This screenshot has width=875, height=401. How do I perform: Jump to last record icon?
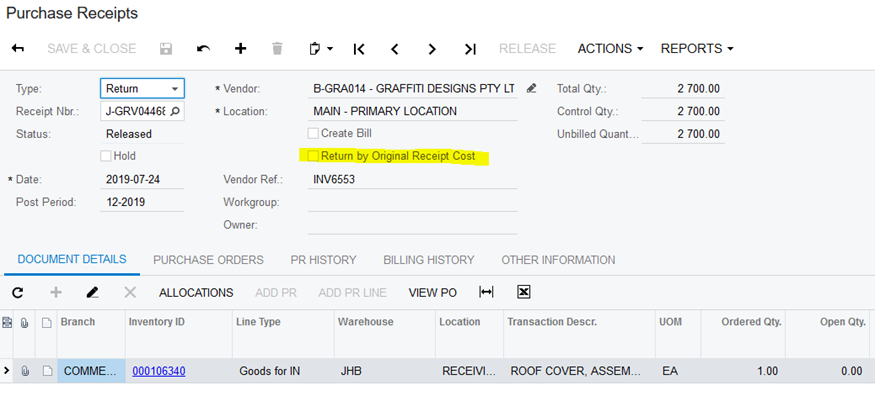470,48
